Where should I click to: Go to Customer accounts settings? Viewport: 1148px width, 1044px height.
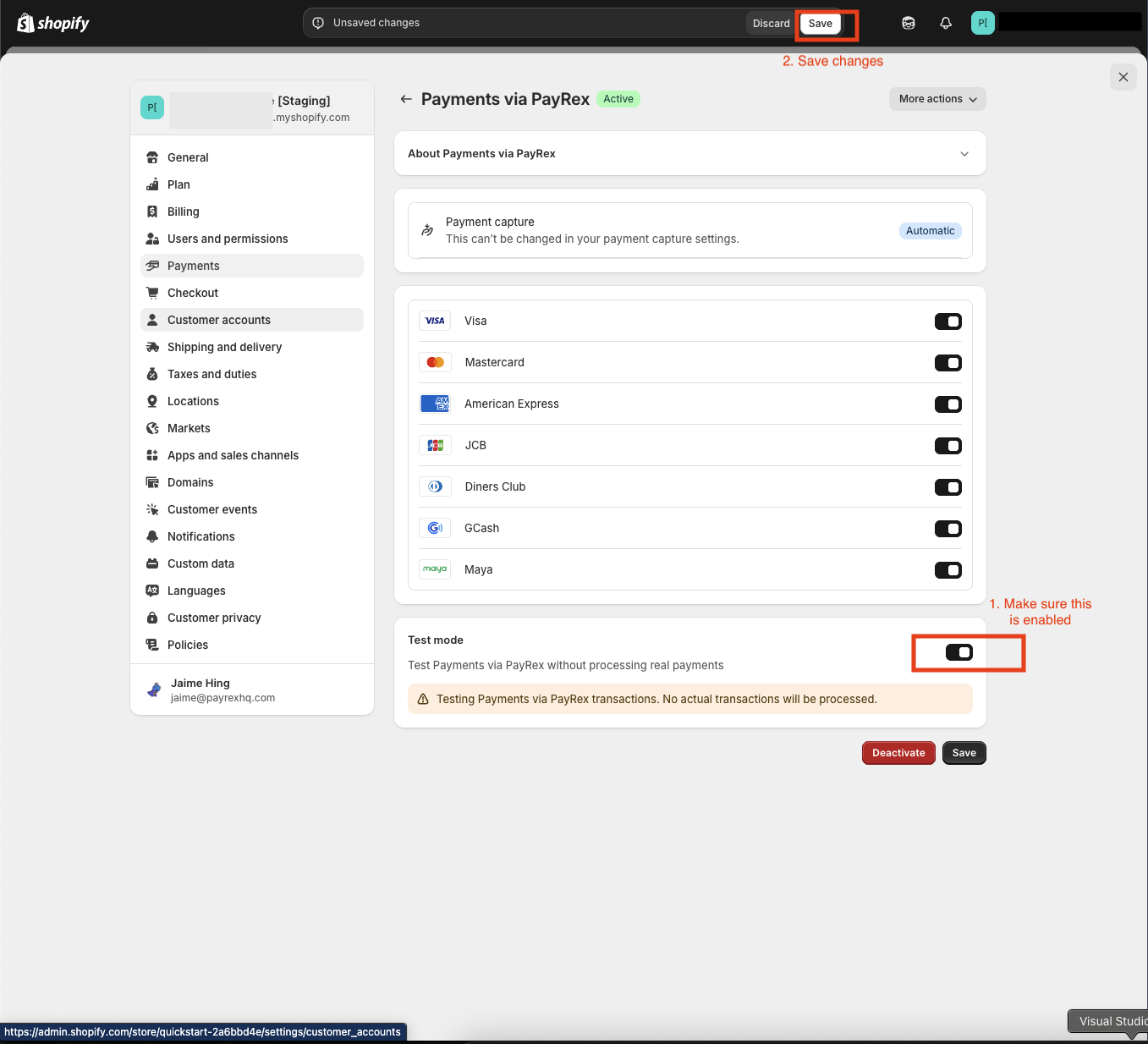coord(218,319)
